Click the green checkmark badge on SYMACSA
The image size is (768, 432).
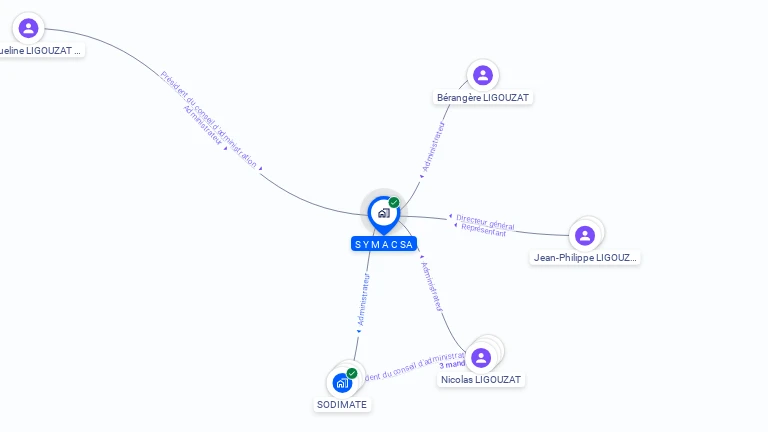click(x=394, y=202)
